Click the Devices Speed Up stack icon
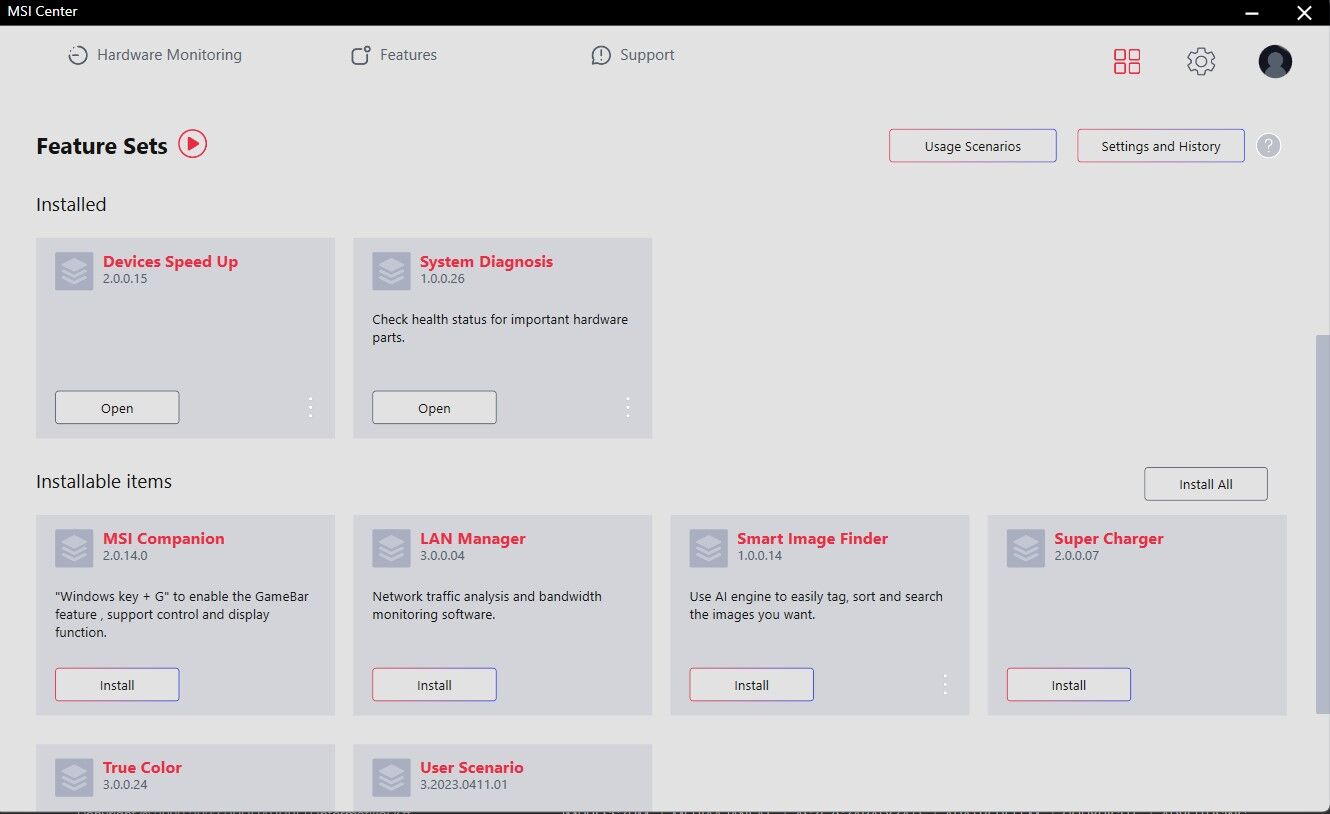1330x814 pixels. 74,271
